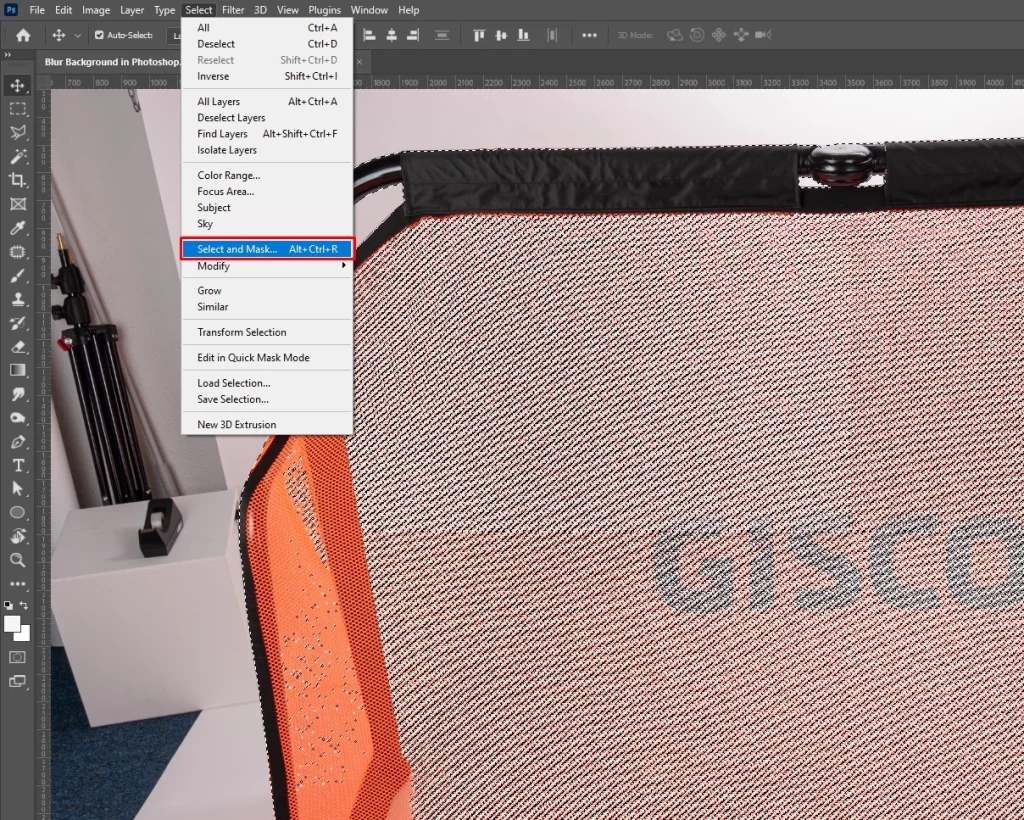1024x820 pixels.
Task: Pick the Magic Wand tool
Action: [x=18, y=156]
